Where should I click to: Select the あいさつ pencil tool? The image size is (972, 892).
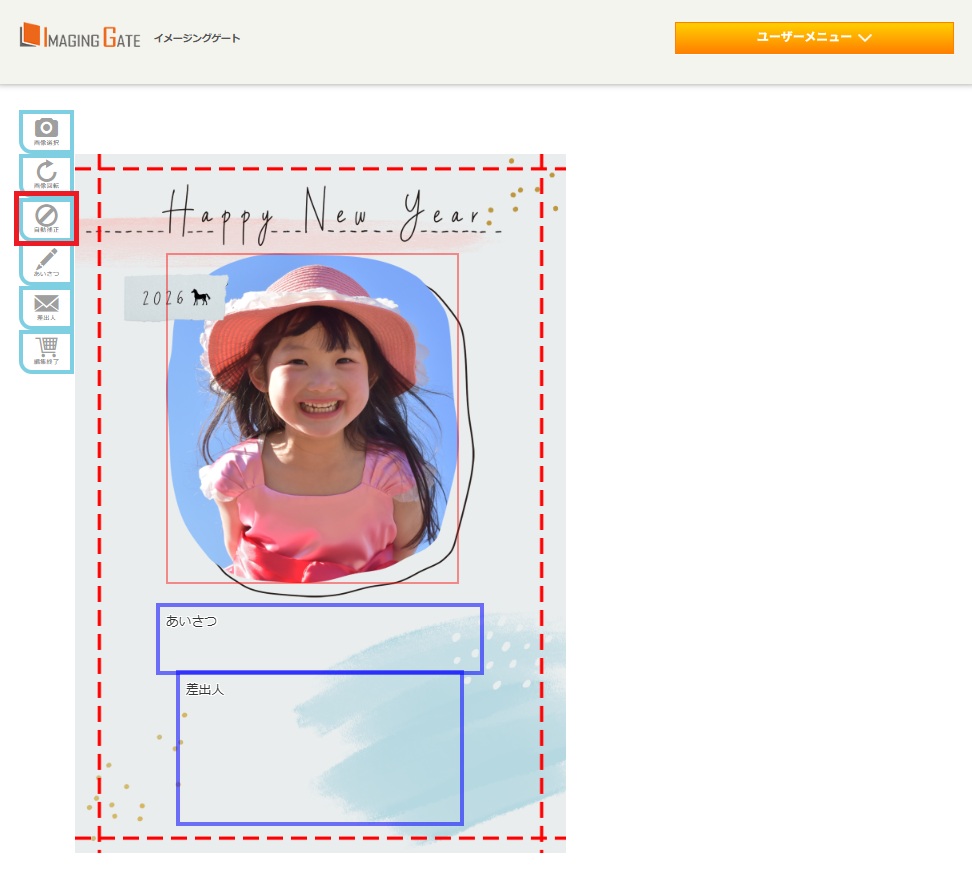pos(46,263)
